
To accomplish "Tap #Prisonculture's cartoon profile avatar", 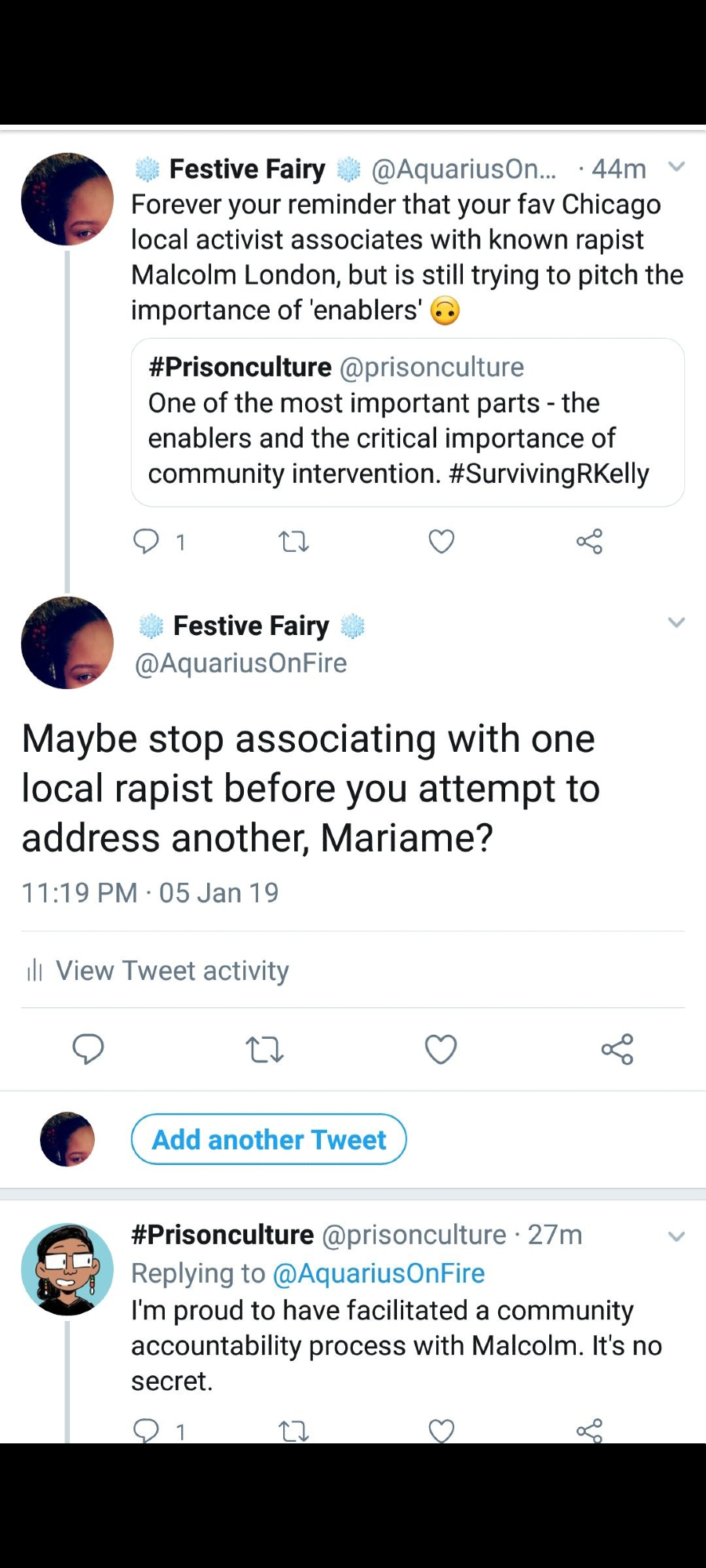I will (67, 1269).
